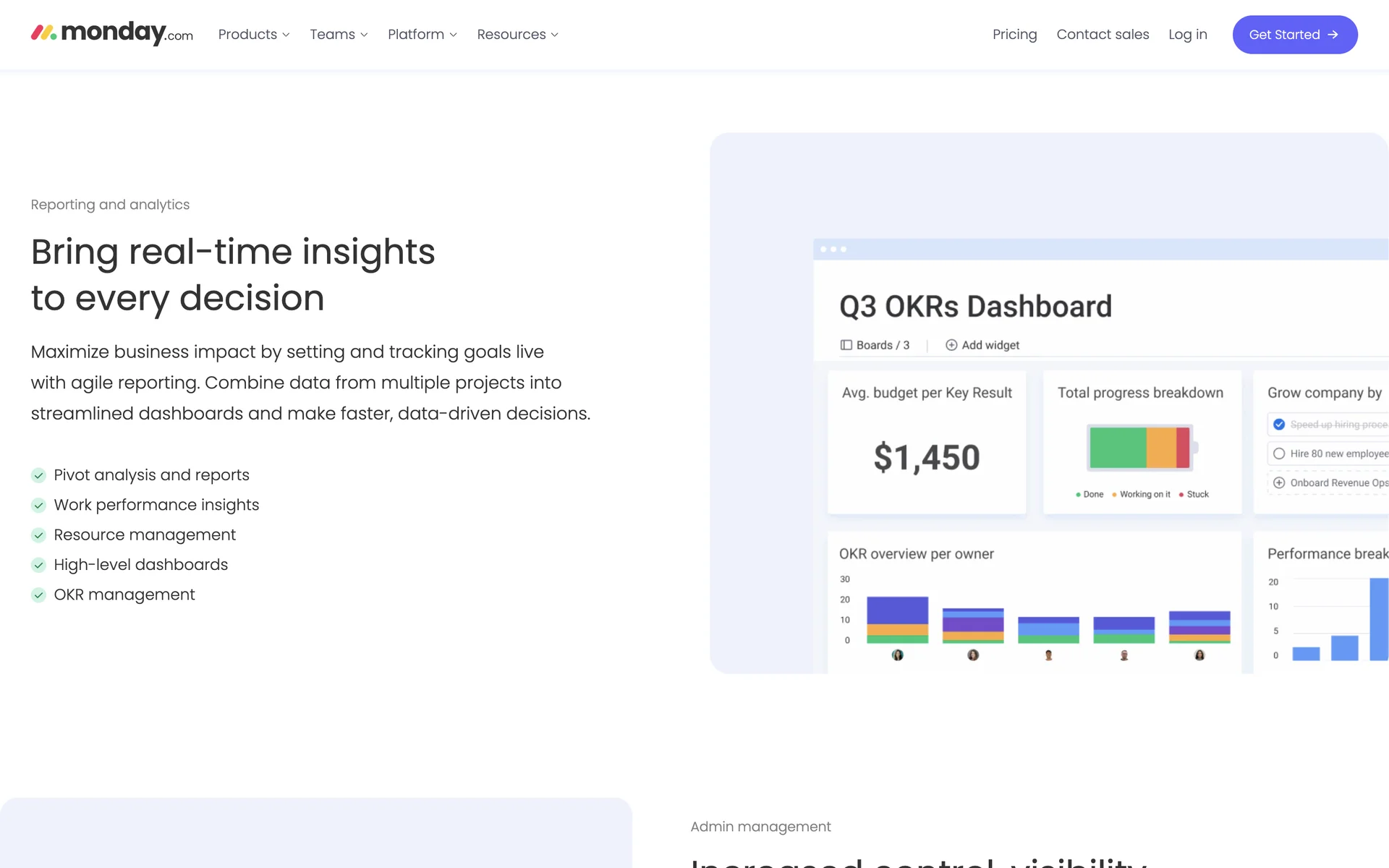Click plus icon next to Onboard Revenue Ops

coord(1279,482)
